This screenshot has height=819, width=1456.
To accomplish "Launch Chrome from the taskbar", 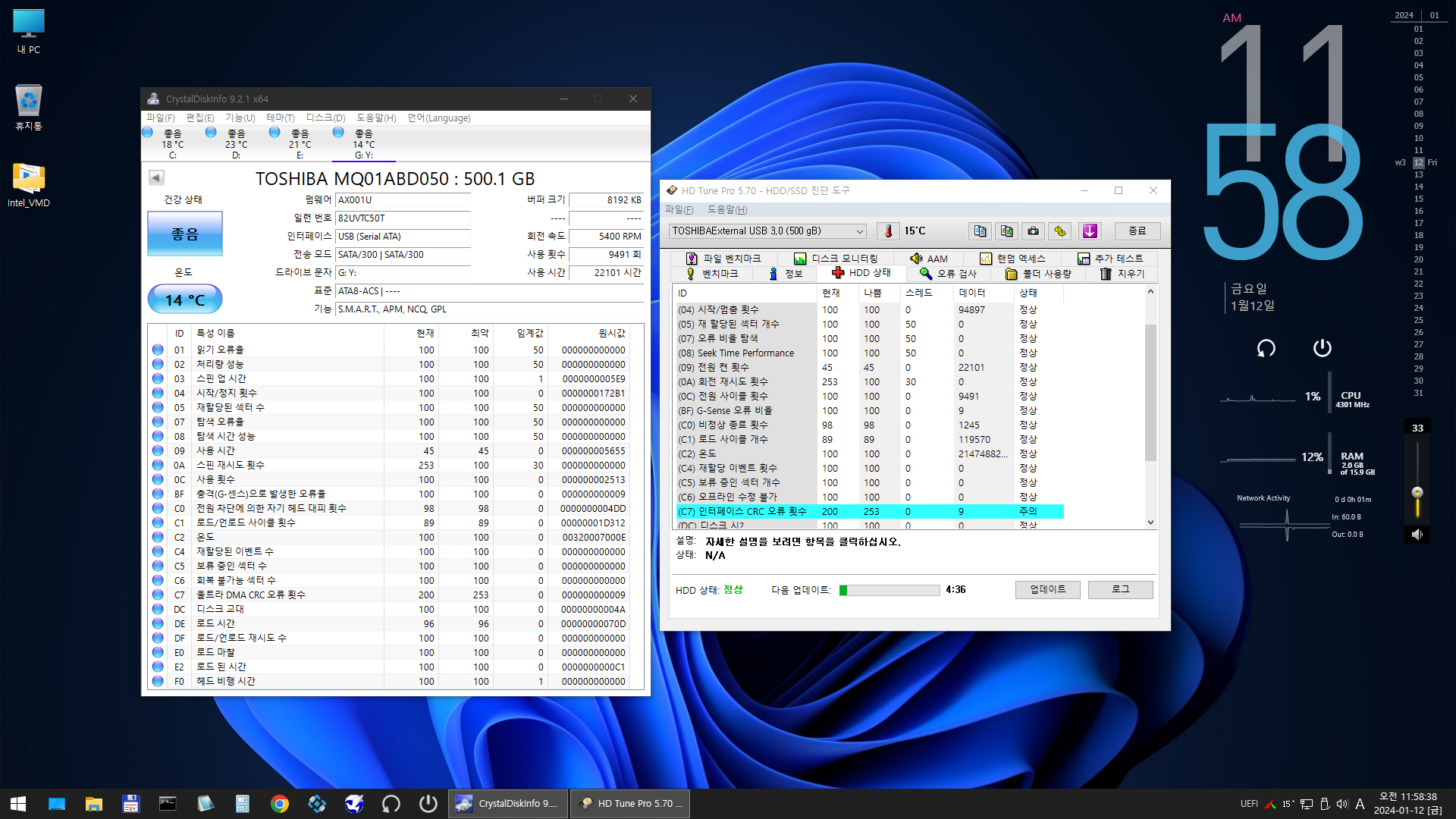I will point(280,804).
